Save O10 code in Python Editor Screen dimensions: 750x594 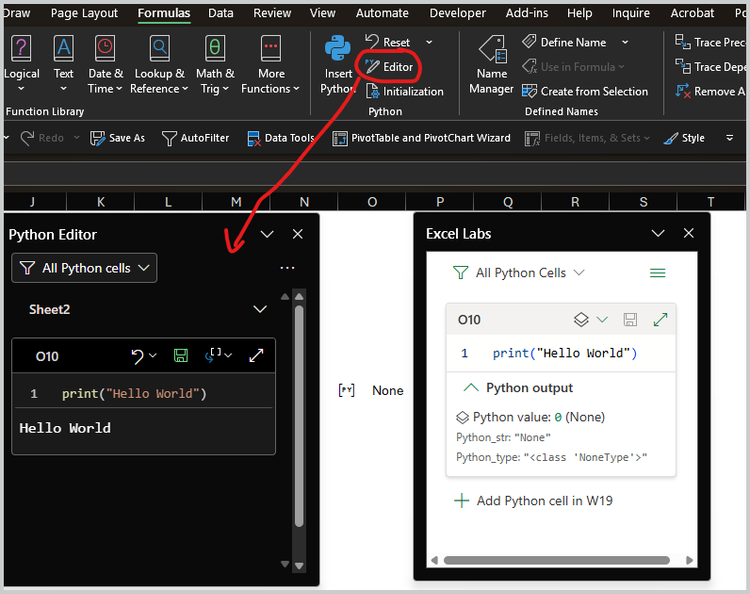tap(180, 355)
